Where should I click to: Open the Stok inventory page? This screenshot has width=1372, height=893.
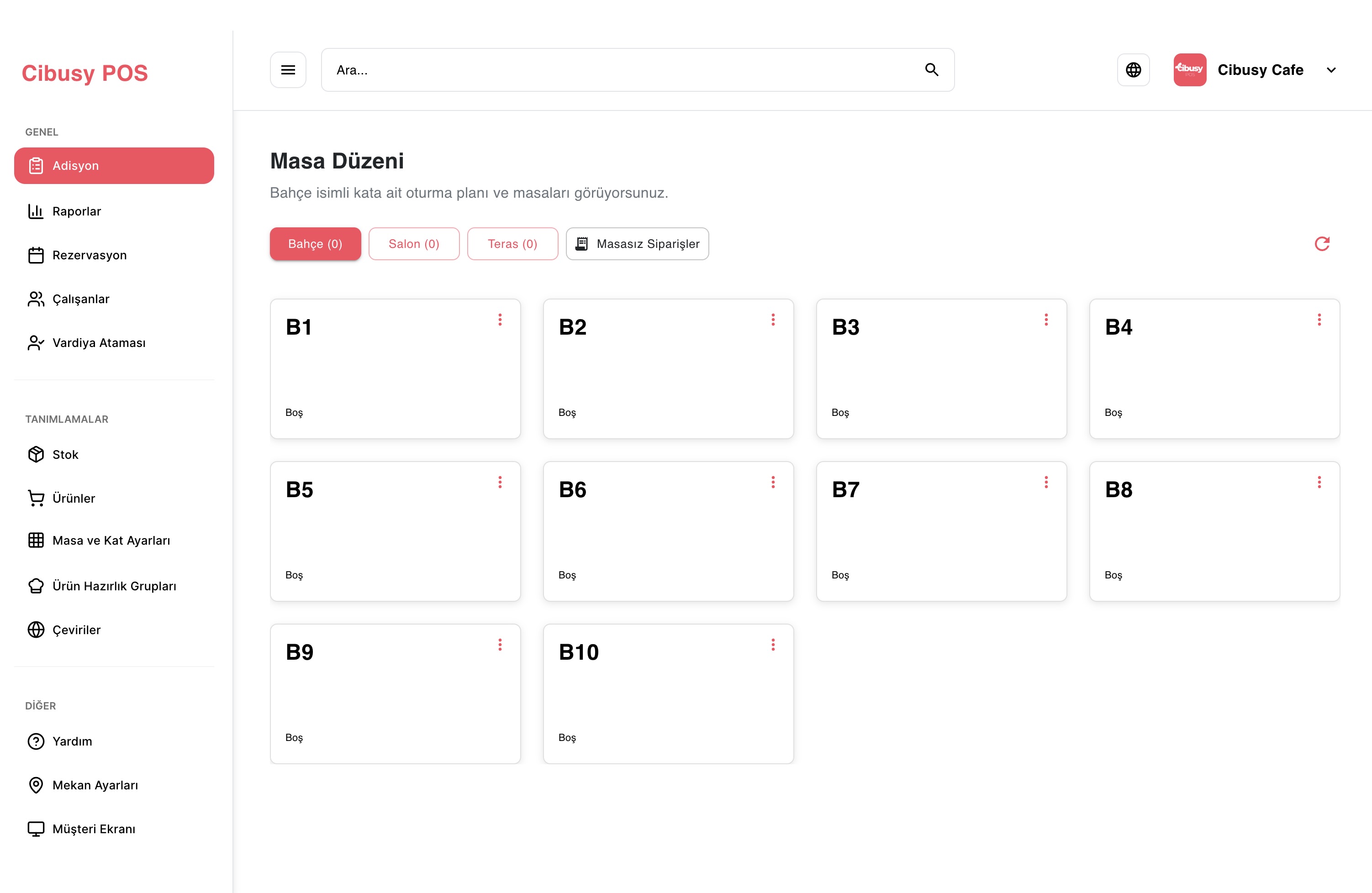(65, 455)
